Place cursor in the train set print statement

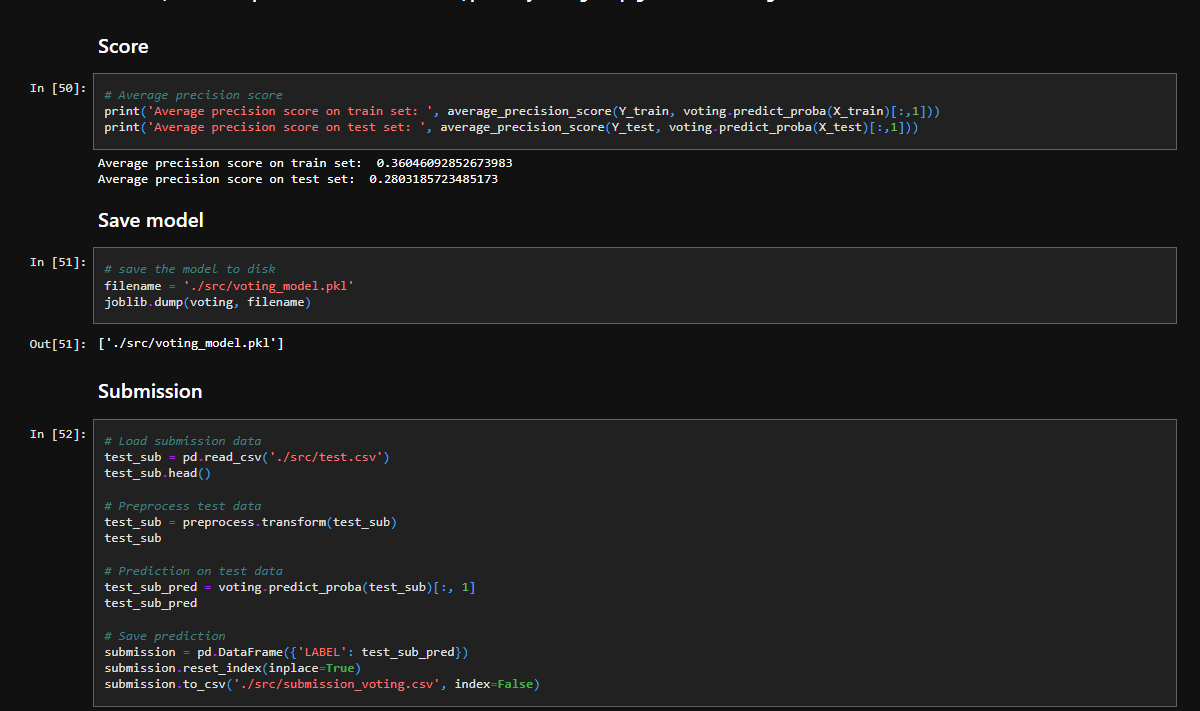tap(520, 111)
